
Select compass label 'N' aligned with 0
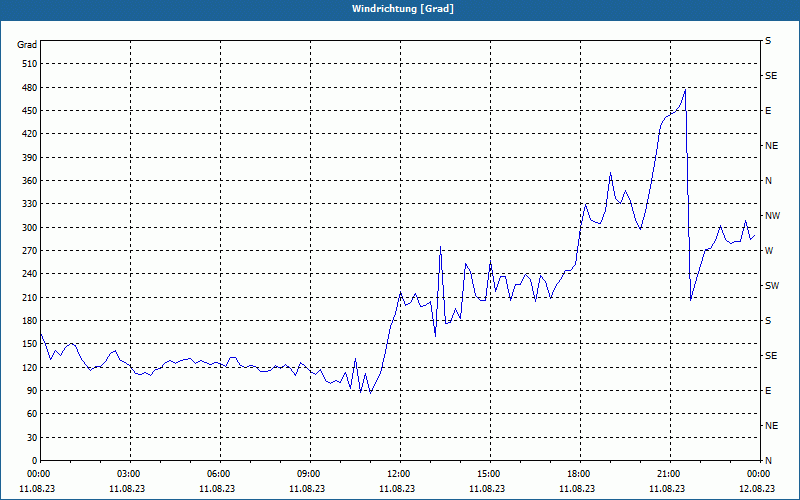[x=768, y=461]
